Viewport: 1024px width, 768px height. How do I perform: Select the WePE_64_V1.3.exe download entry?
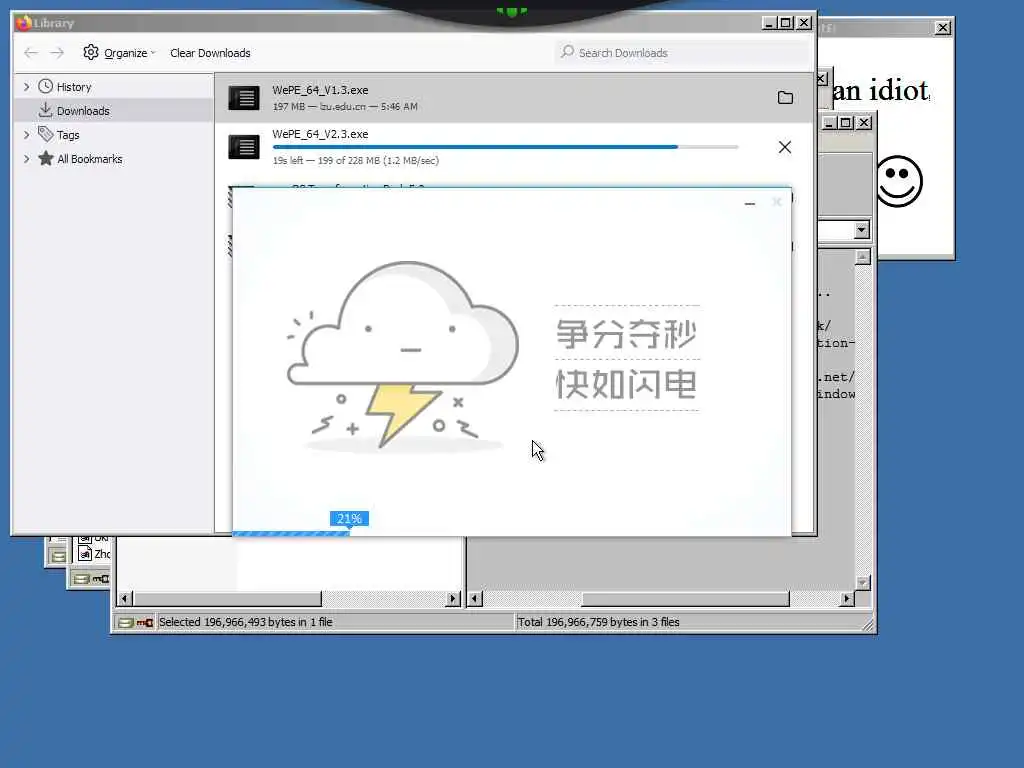(x=515, y=98)
